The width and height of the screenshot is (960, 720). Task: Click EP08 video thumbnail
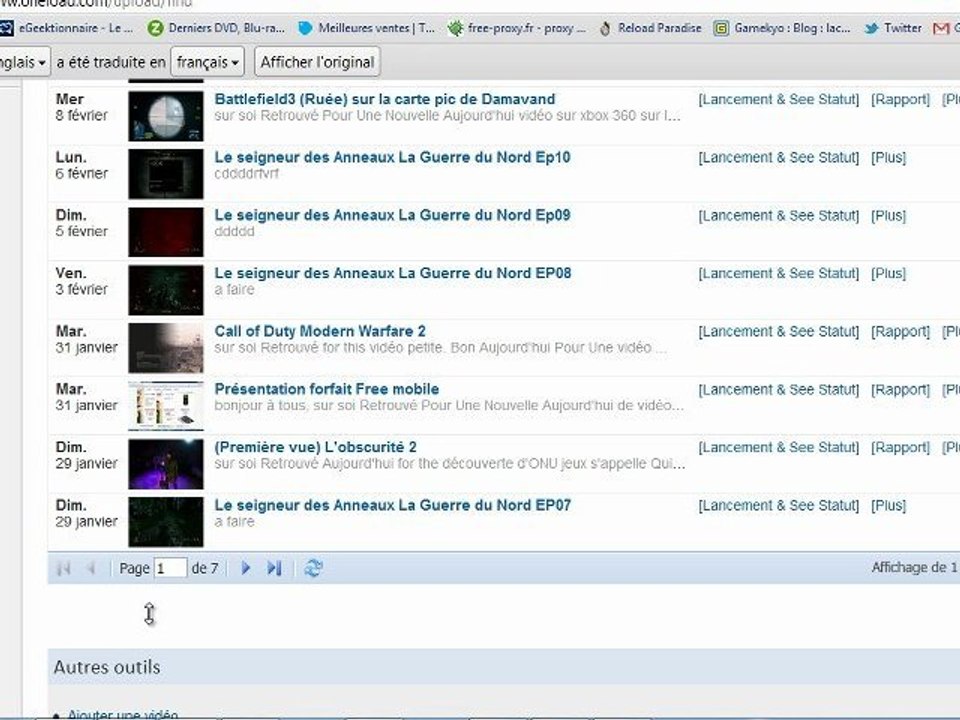(x=166, y=290)
